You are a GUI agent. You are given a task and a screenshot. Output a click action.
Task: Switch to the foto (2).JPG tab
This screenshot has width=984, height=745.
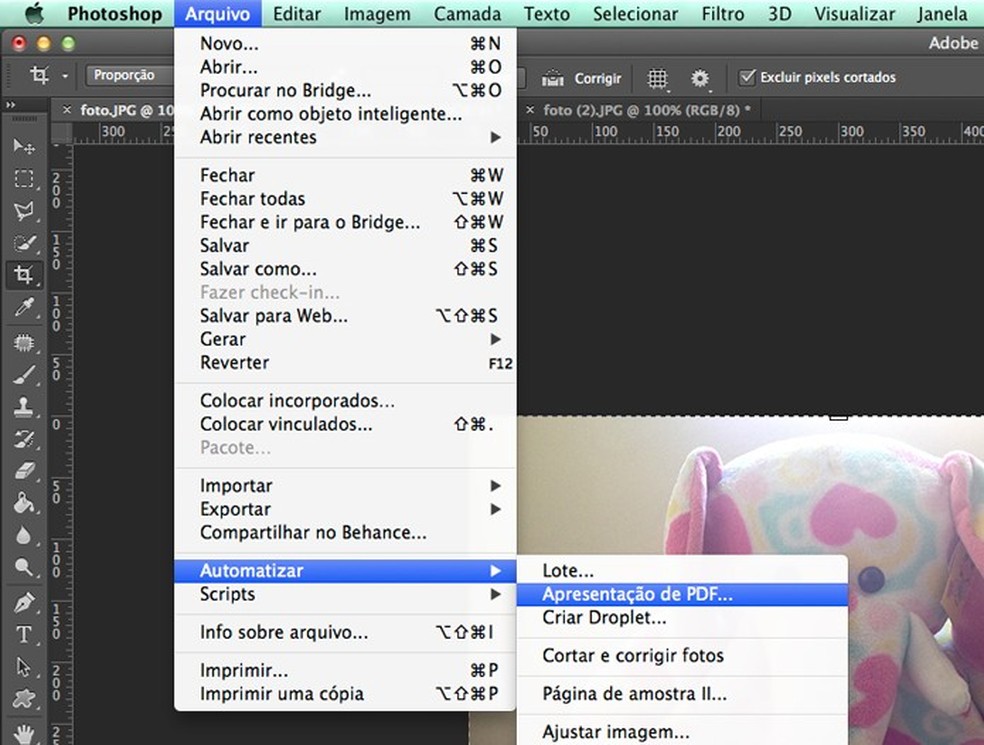[646, 110]
